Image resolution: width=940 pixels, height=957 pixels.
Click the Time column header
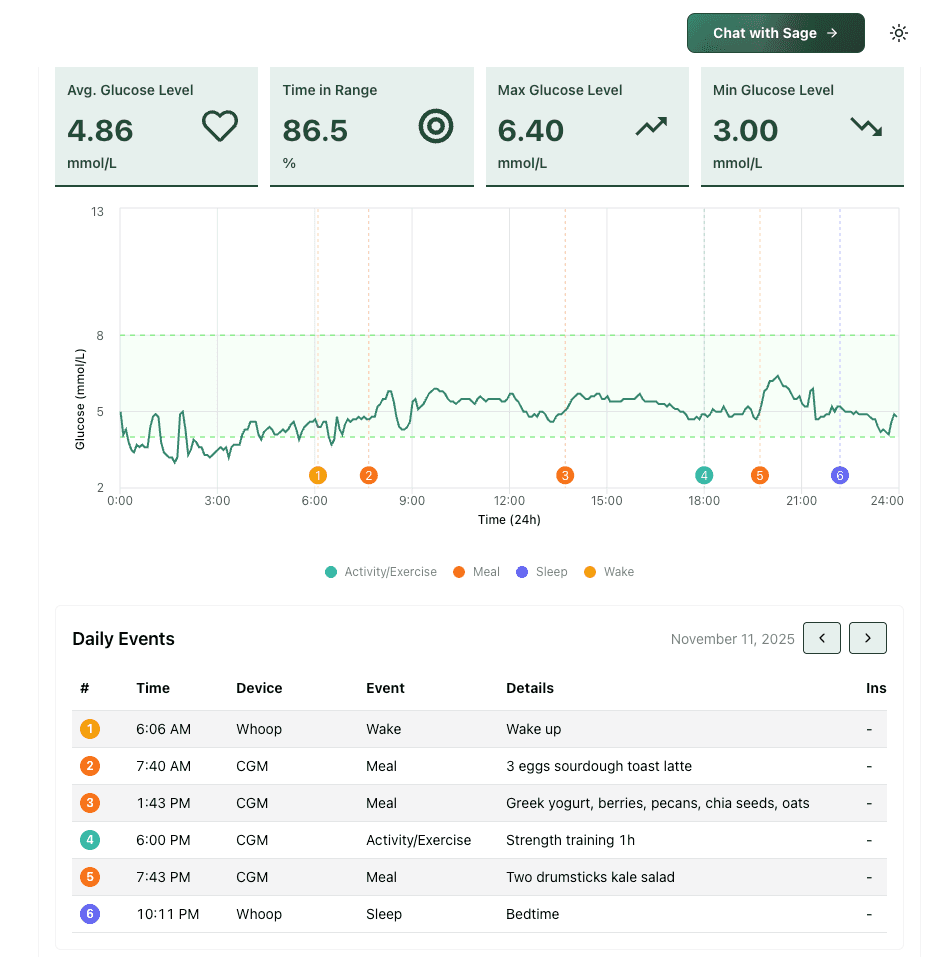click(153, 688)
